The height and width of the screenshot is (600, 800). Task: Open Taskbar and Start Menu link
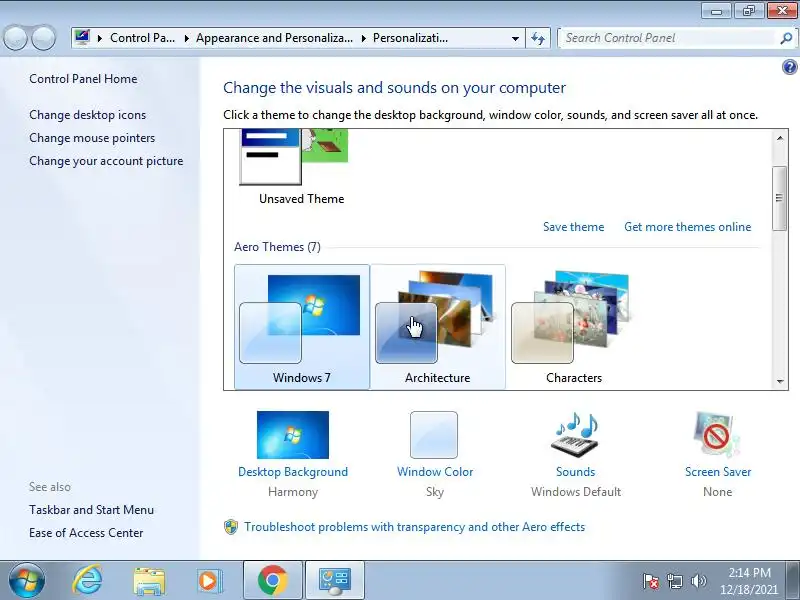pyautogui.click(x=91, y=510)
